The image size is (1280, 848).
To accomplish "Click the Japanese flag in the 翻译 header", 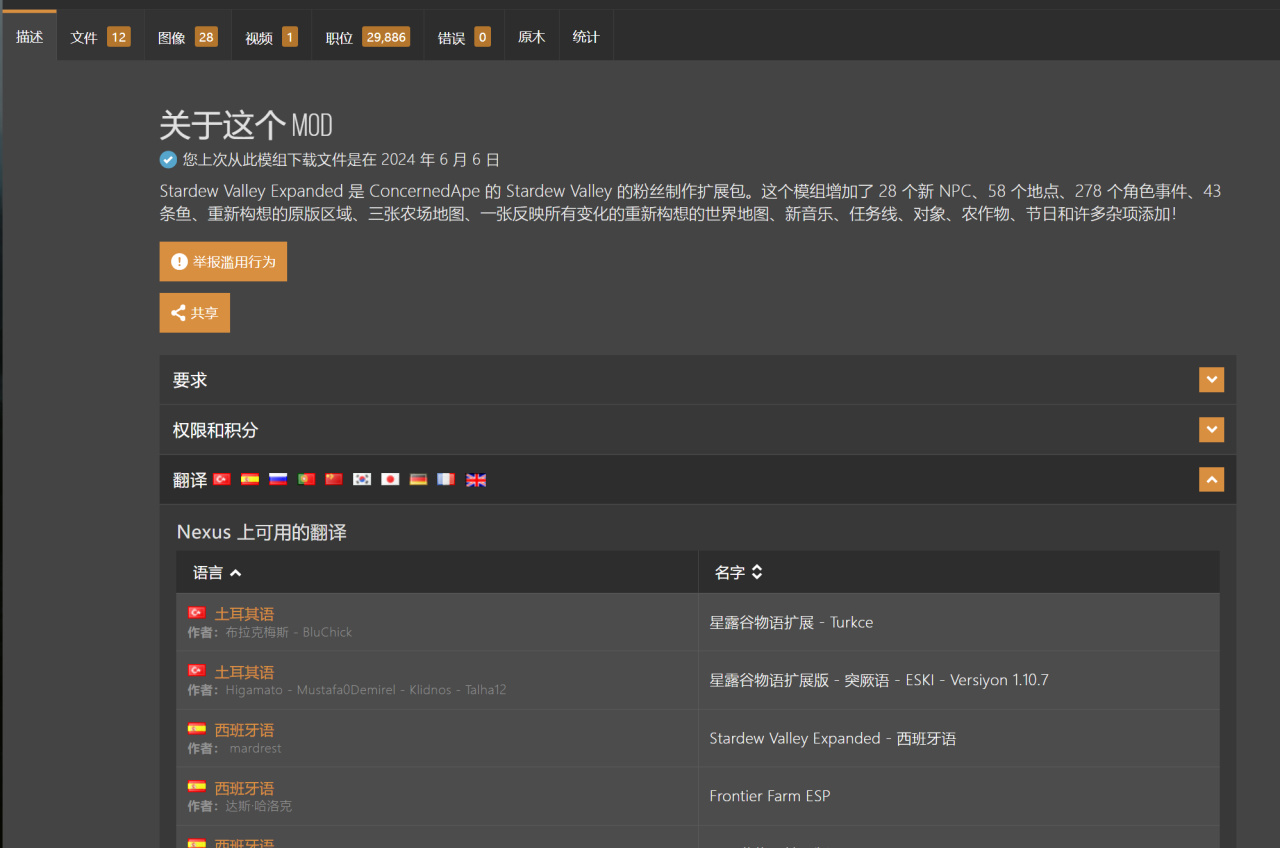I will coord(390,479).
